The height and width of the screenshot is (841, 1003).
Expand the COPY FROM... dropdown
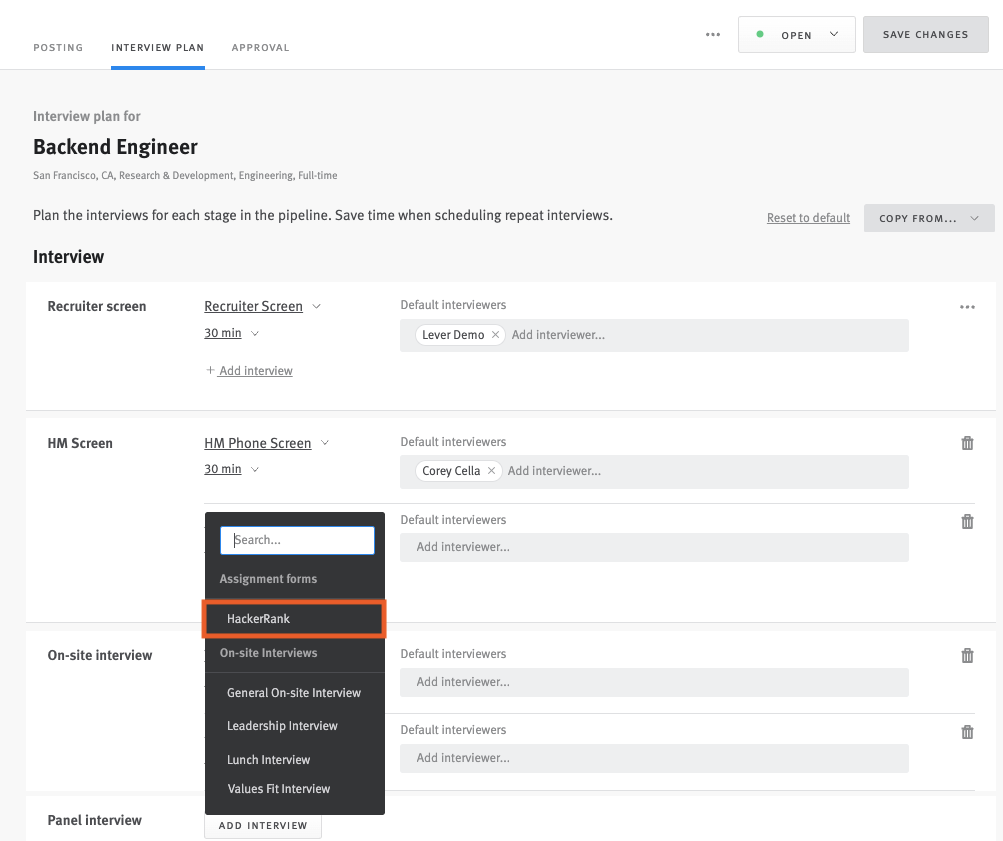tap(928, 217)
